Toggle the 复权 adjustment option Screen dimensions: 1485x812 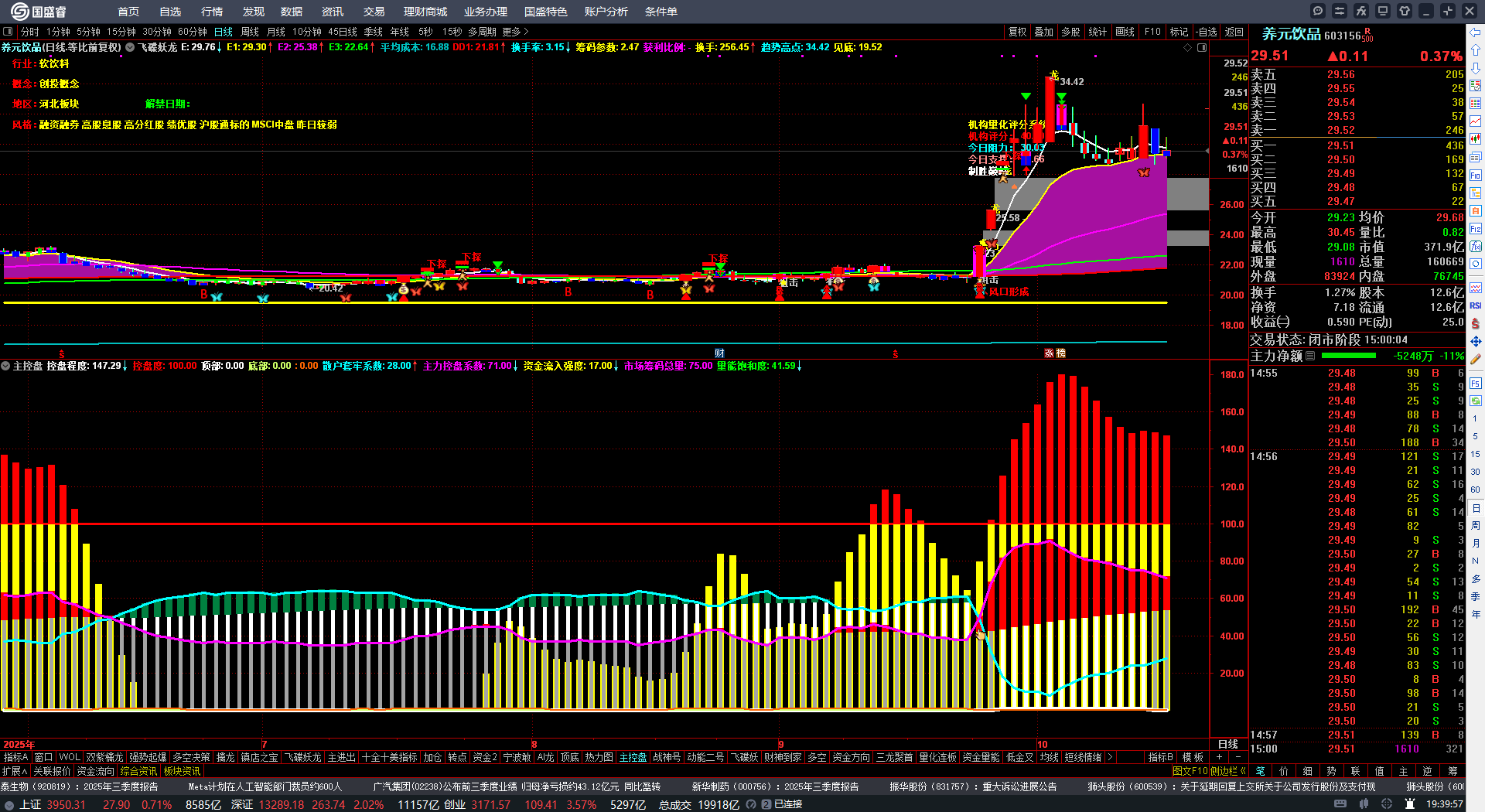[1017, 32]
